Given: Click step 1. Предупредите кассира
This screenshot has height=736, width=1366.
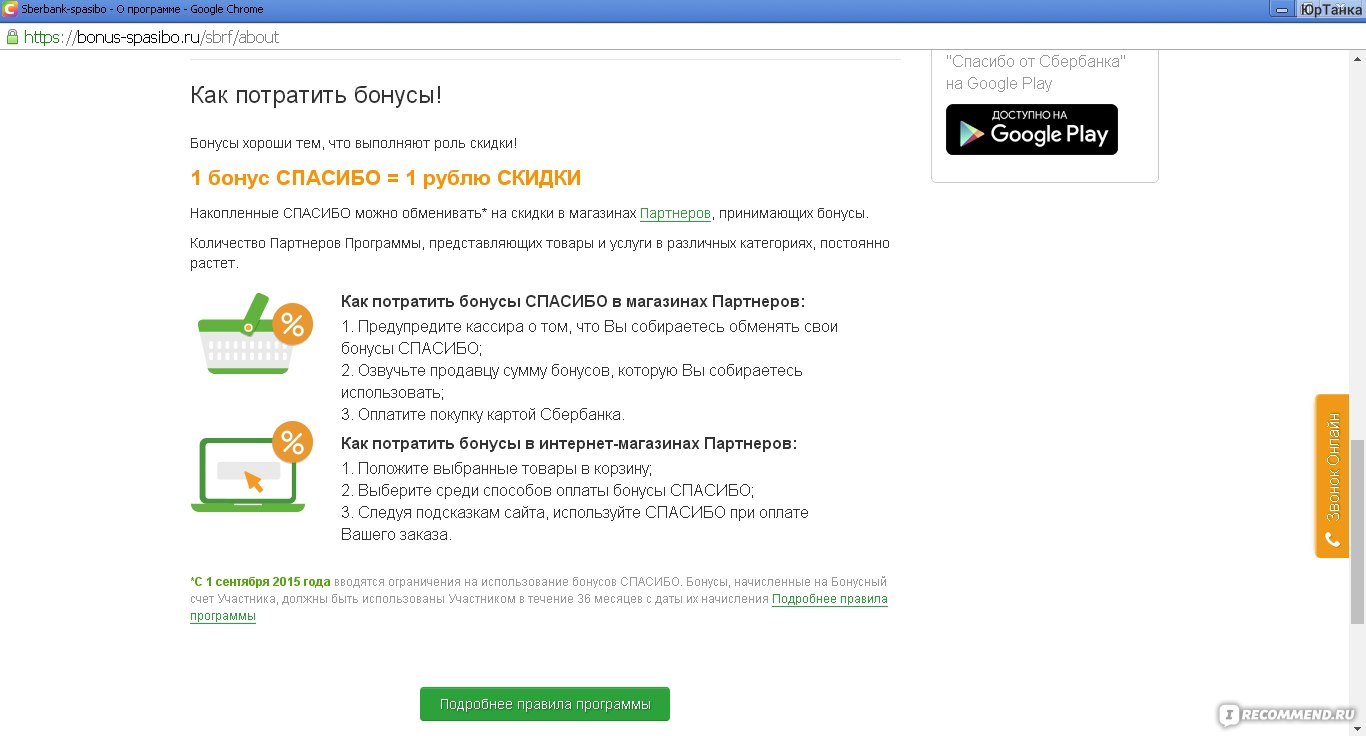Looking at the screenshot, I should tap(590, 337).
